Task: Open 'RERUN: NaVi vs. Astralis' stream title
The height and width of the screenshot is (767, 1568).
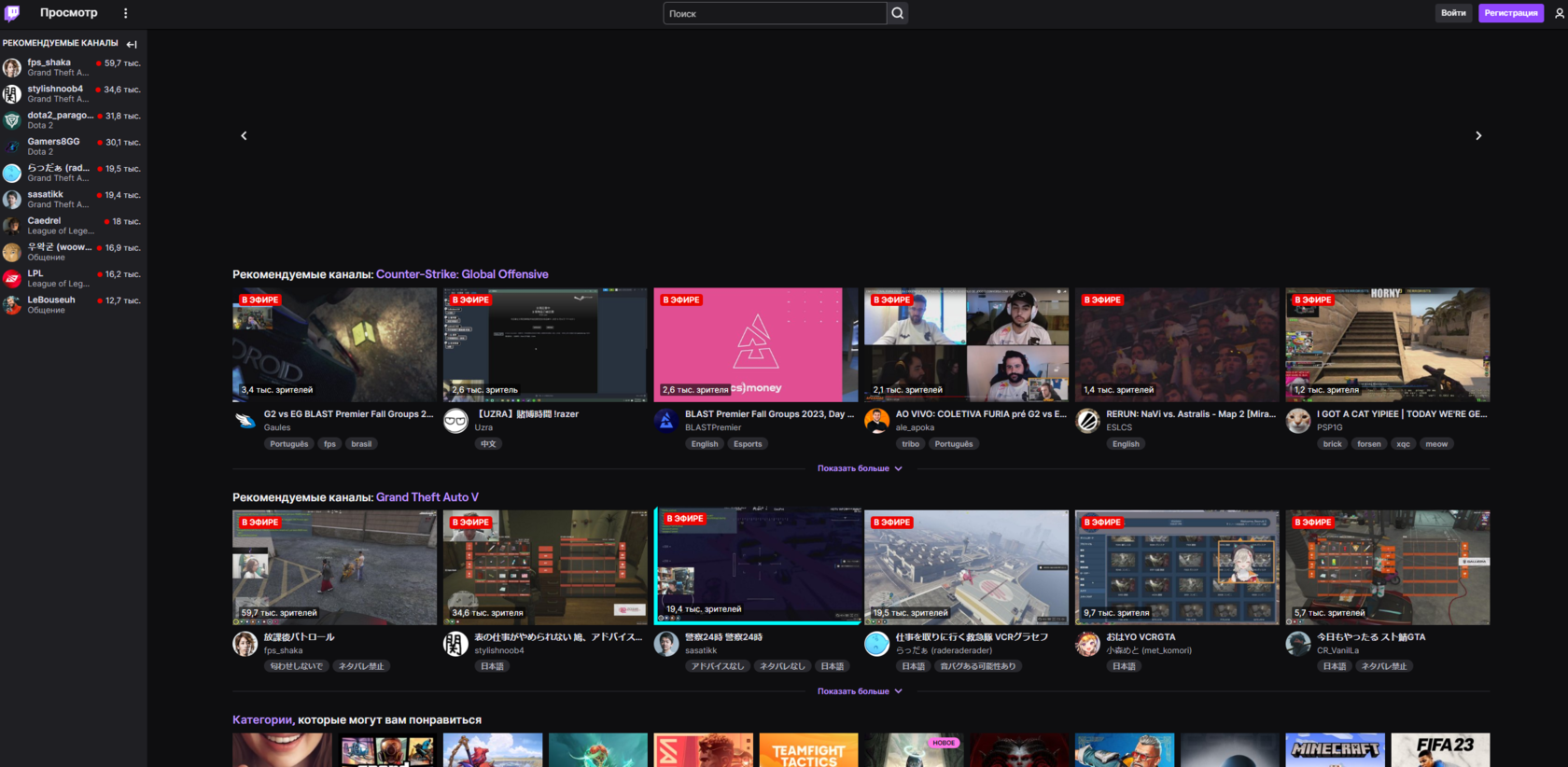Action: 1191,414
